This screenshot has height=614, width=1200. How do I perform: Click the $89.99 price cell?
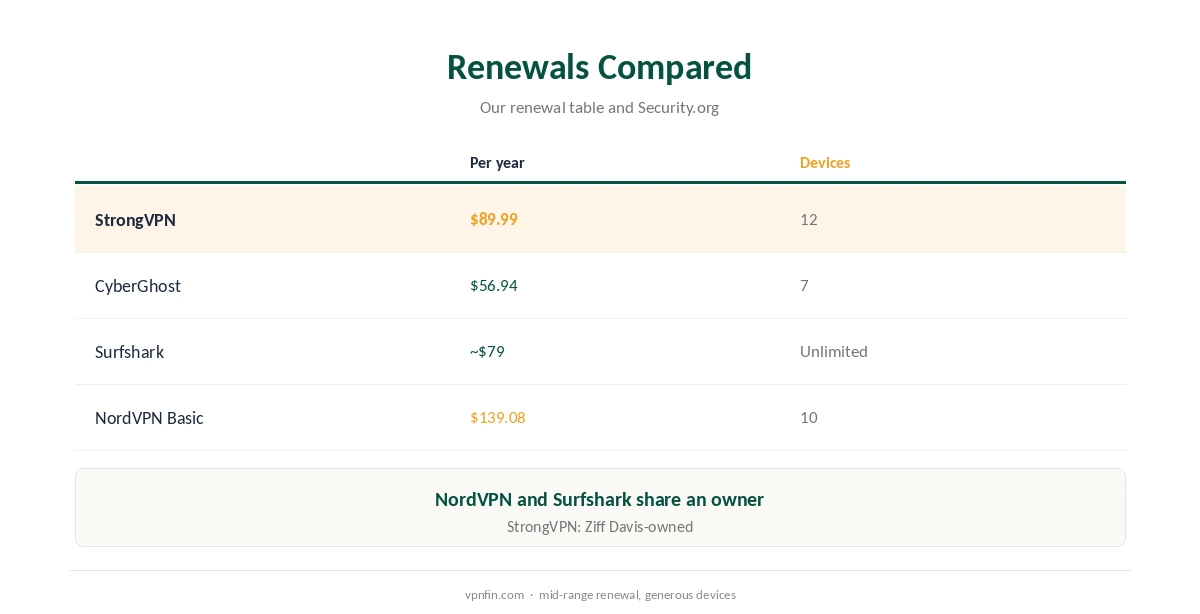click(x=494, y=219)
